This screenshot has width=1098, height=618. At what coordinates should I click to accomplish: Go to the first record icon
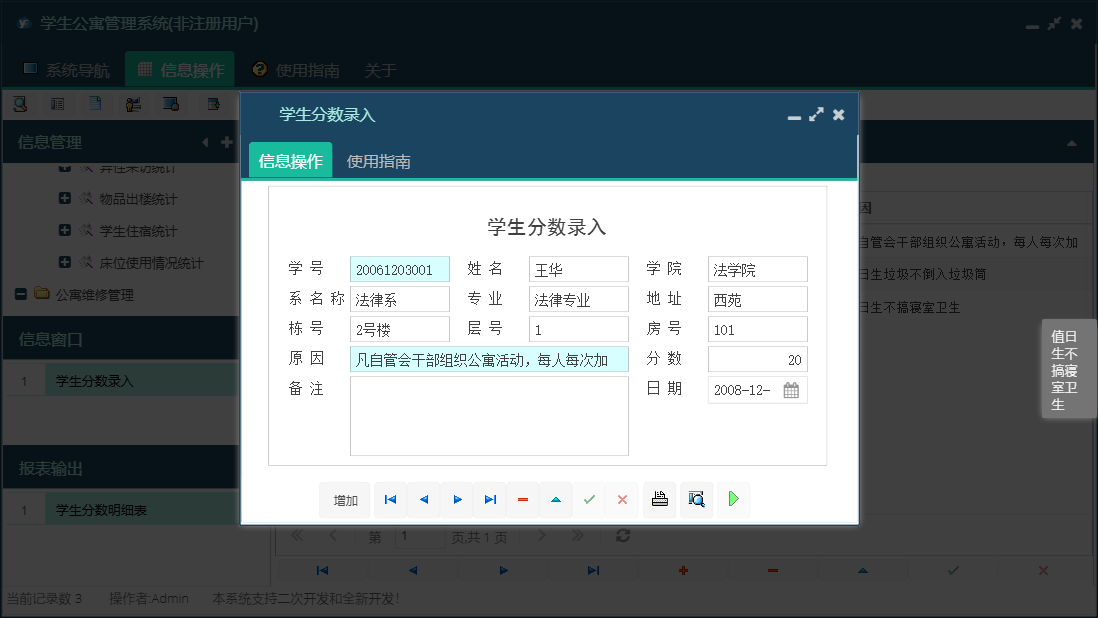point(390,499)
